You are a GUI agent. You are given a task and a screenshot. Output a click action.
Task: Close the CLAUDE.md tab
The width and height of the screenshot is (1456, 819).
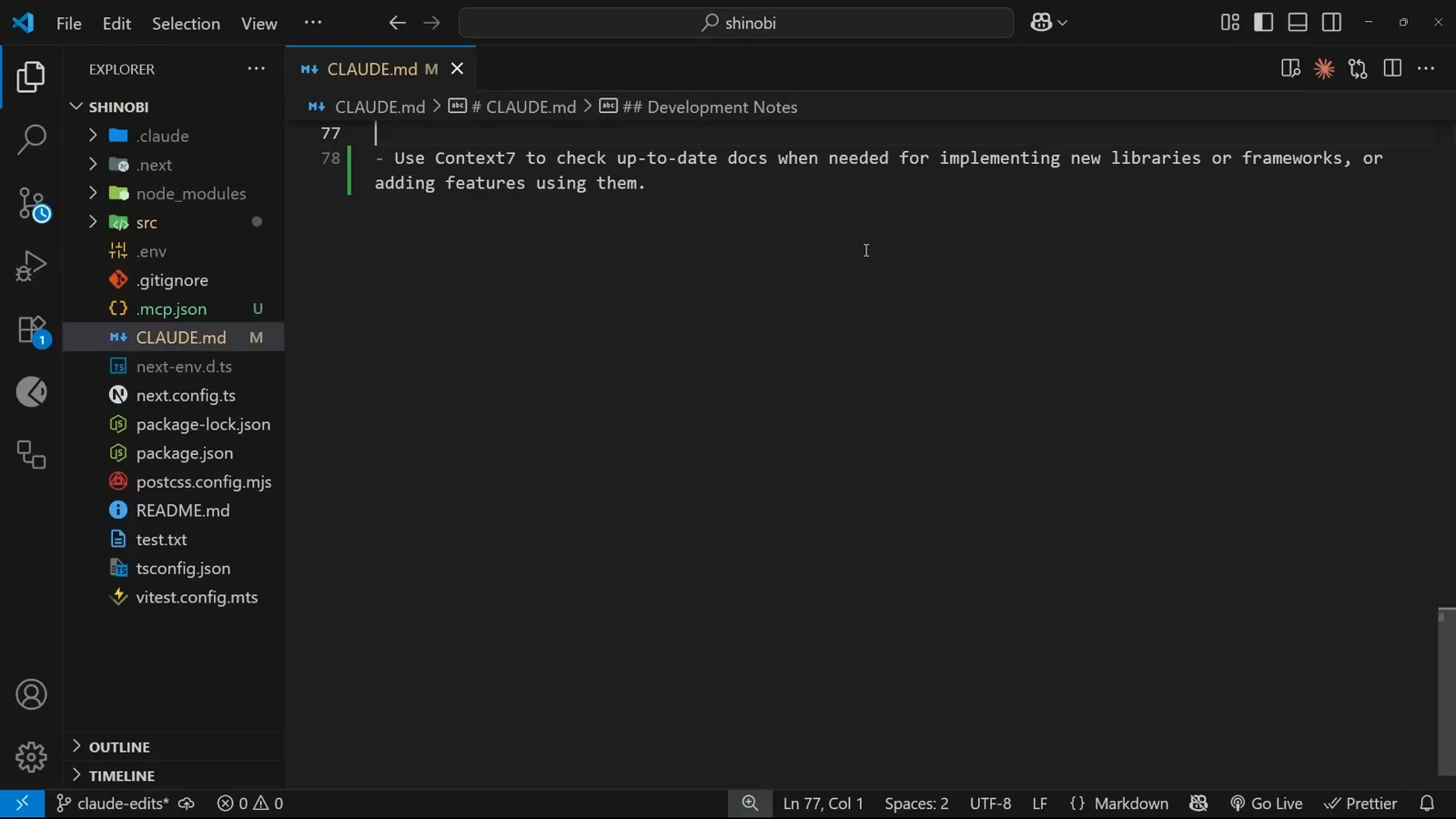pyautogui.click(x=457, y=69)
